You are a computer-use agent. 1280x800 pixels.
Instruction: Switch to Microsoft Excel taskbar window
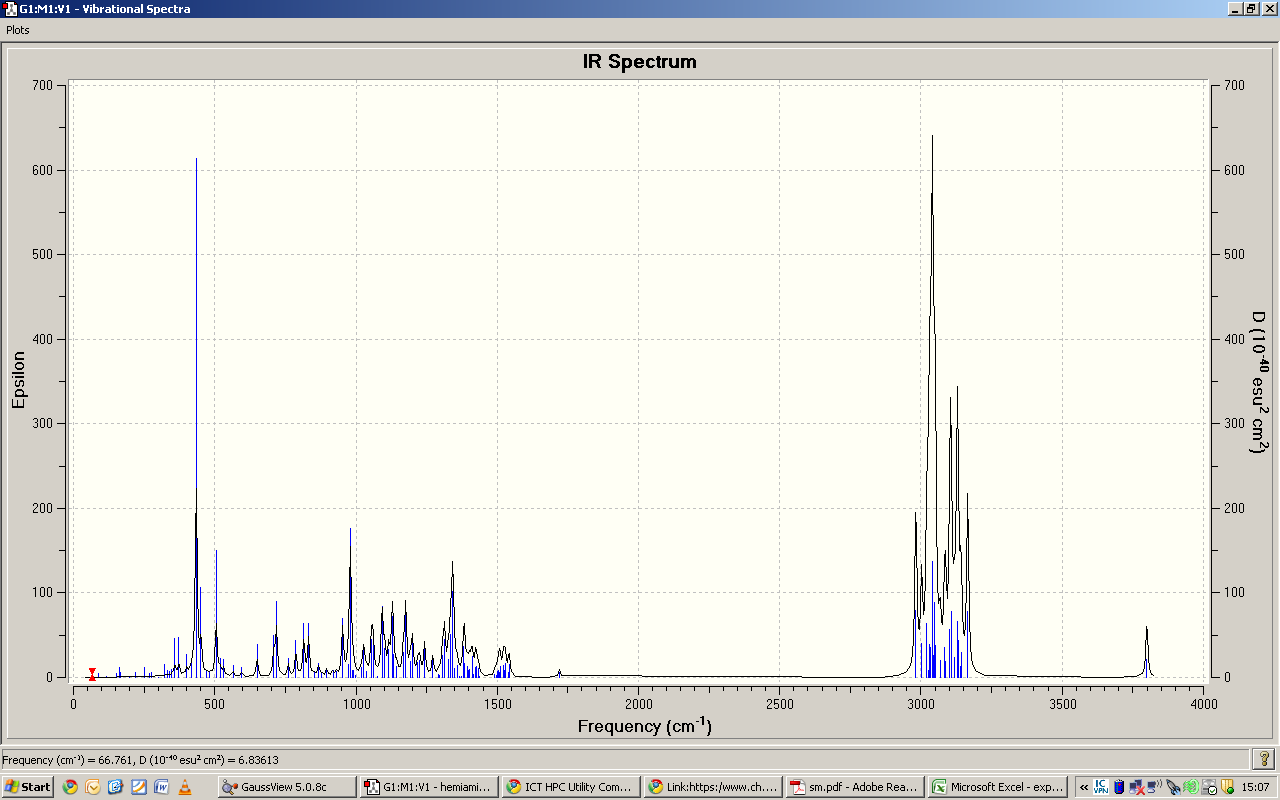coord(997,787)
